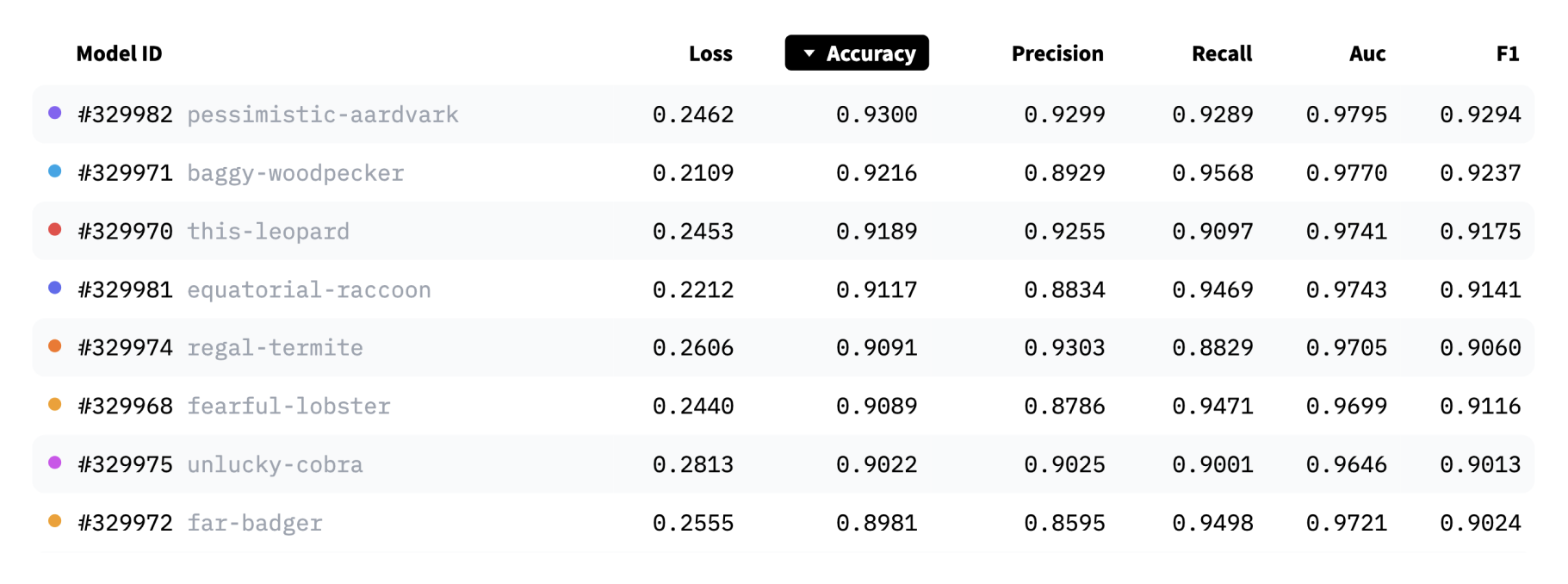Click the orange dot for regal-termite
1568x584 pixels.
(54, 346)
